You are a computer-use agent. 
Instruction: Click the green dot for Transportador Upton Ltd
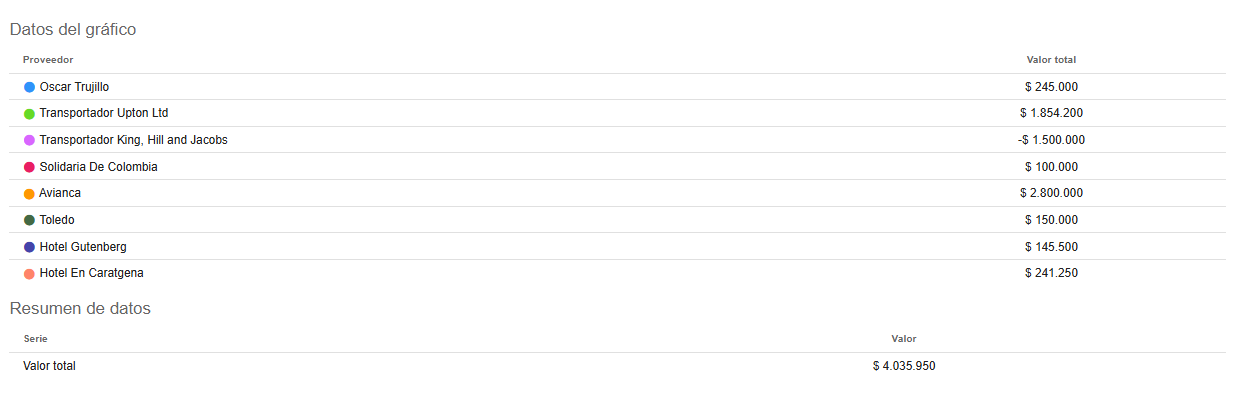[29, 114]
